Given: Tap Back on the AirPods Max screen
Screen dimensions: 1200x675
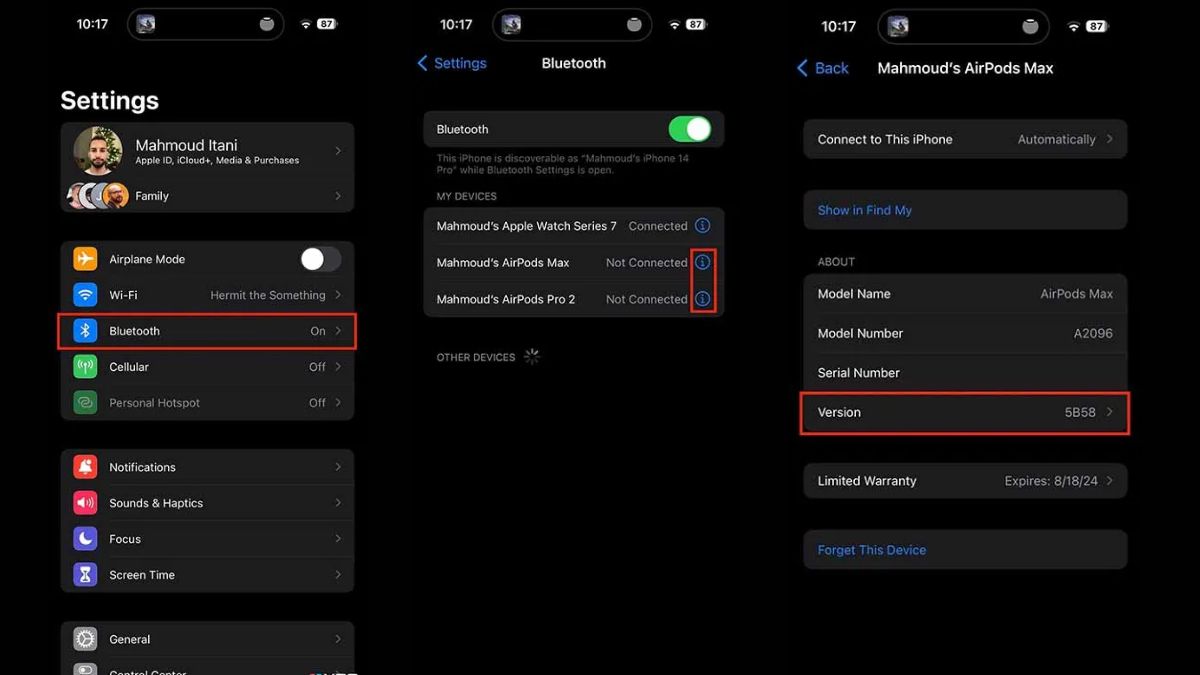Looking at the screenshot, I should click(823, 68).
